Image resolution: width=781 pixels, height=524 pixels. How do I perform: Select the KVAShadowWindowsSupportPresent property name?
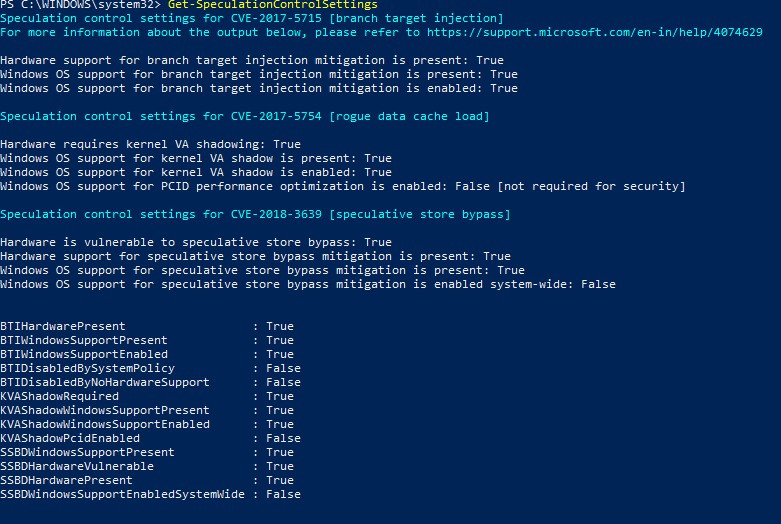point(105,410)
